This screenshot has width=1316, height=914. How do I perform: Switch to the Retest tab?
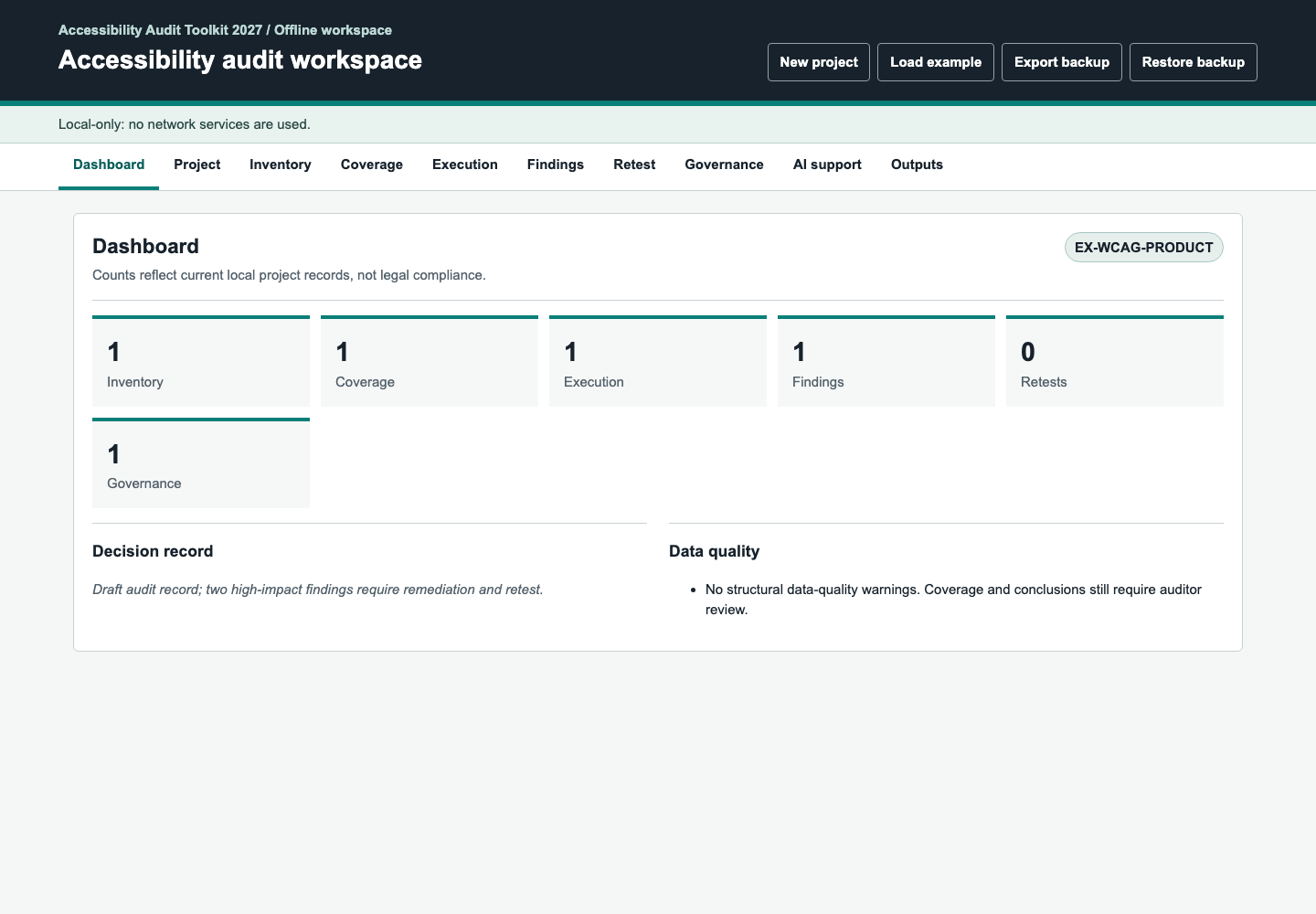click(x=634, y=165)
